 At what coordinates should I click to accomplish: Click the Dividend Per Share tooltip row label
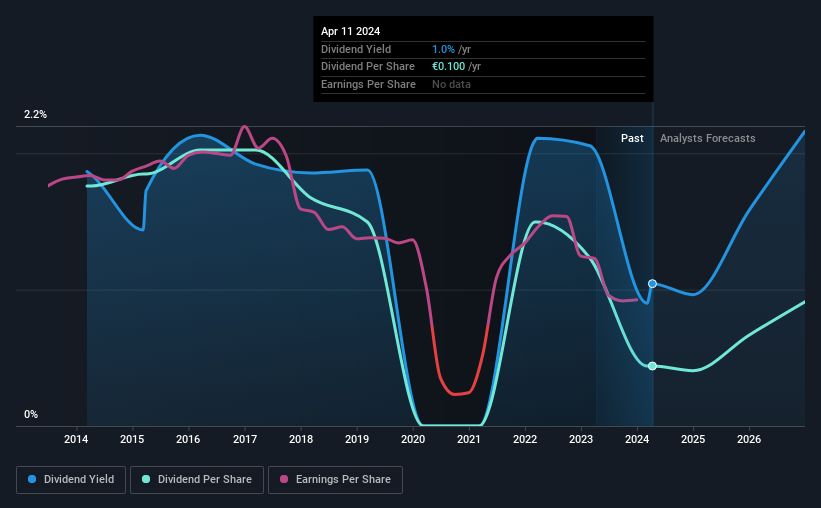pos(368,67)
